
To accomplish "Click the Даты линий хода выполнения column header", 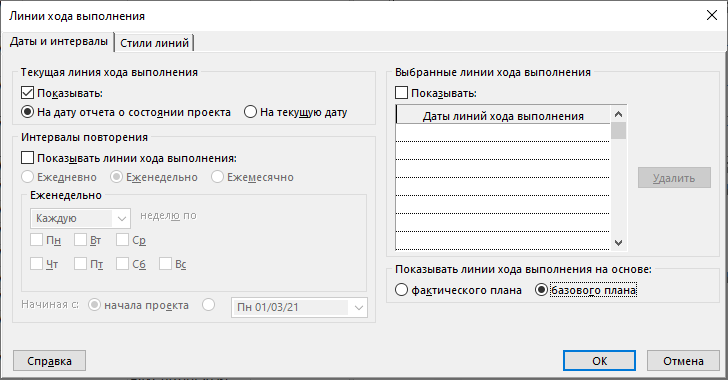I will [503, 116].
